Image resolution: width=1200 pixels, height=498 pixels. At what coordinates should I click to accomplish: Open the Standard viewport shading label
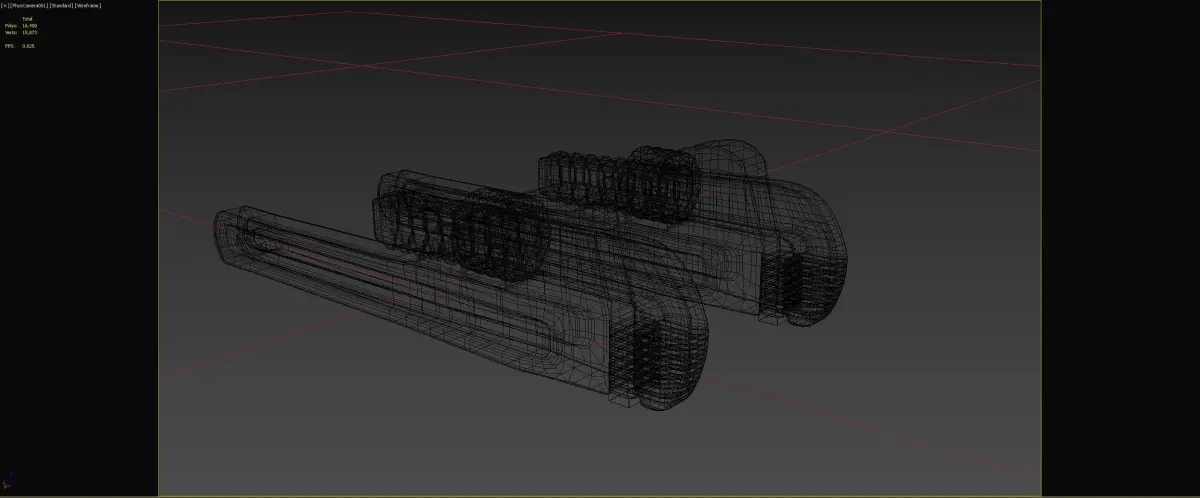(59, 5)
